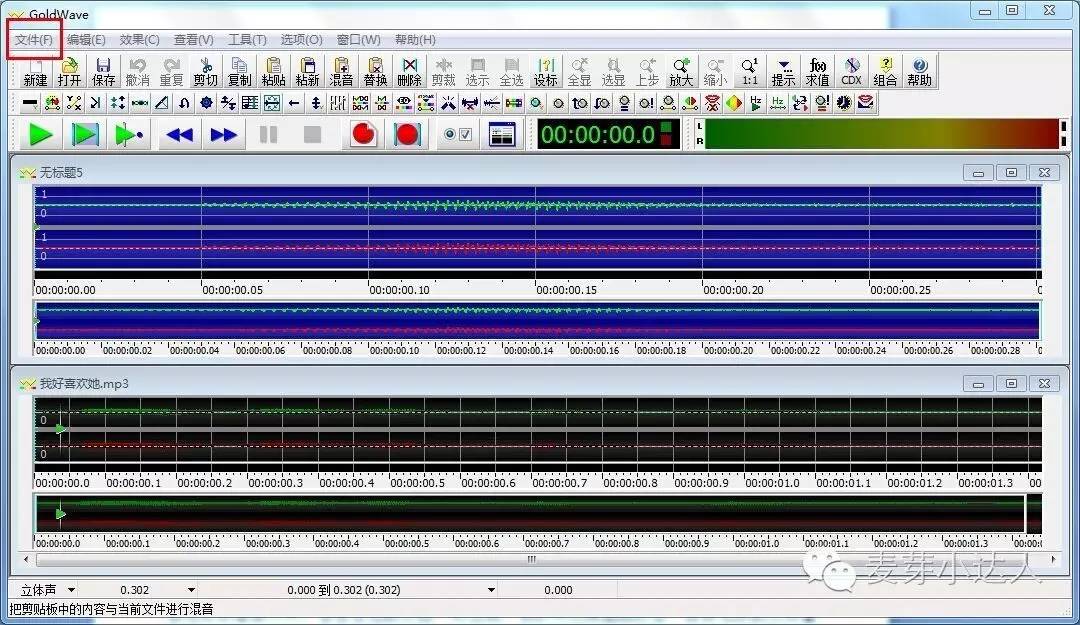Click the lips with red X vocal-removal icon
This screenshot has height=625, width=1080.
tap(712, 103)
